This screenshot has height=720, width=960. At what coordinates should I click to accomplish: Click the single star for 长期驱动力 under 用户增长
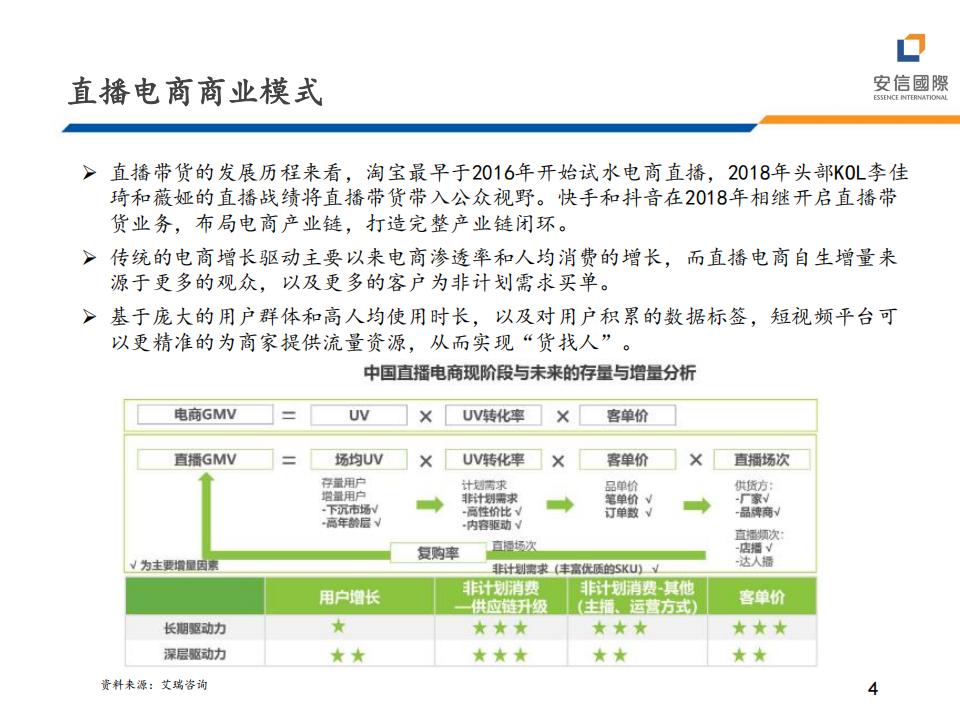coord(338,626)
